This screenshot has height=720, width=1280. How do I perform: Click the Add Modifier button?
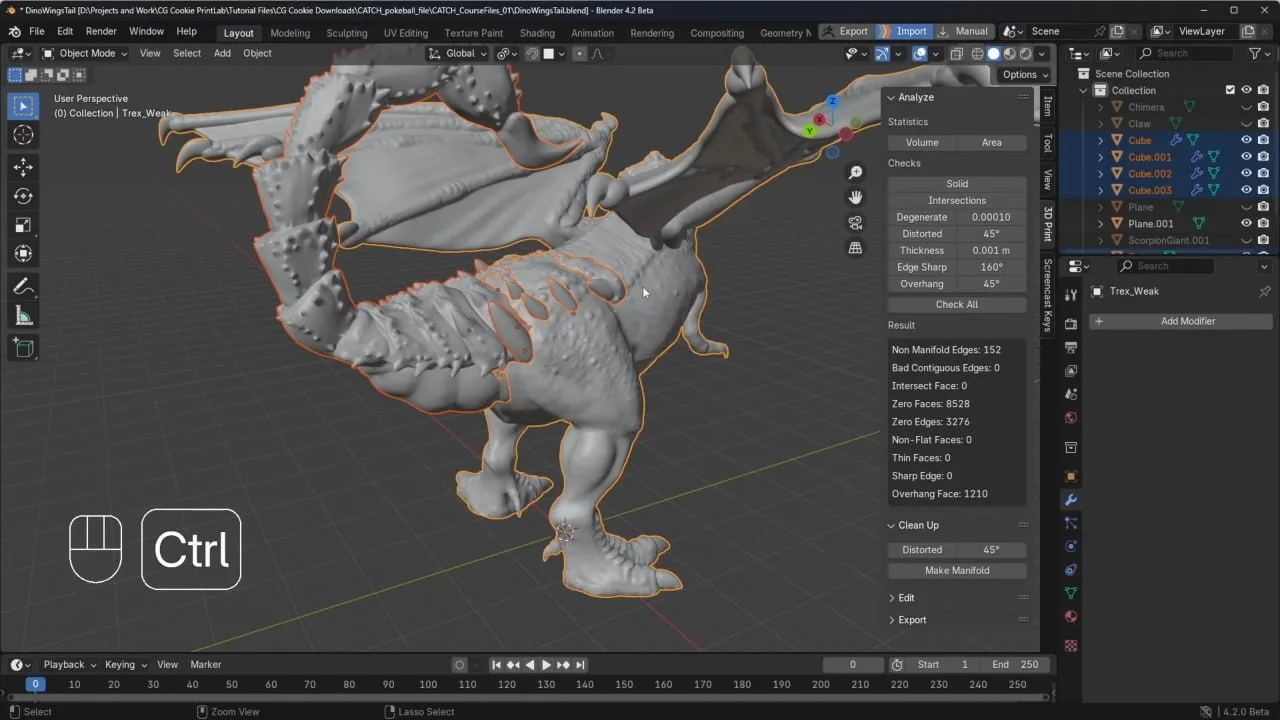1180,321
